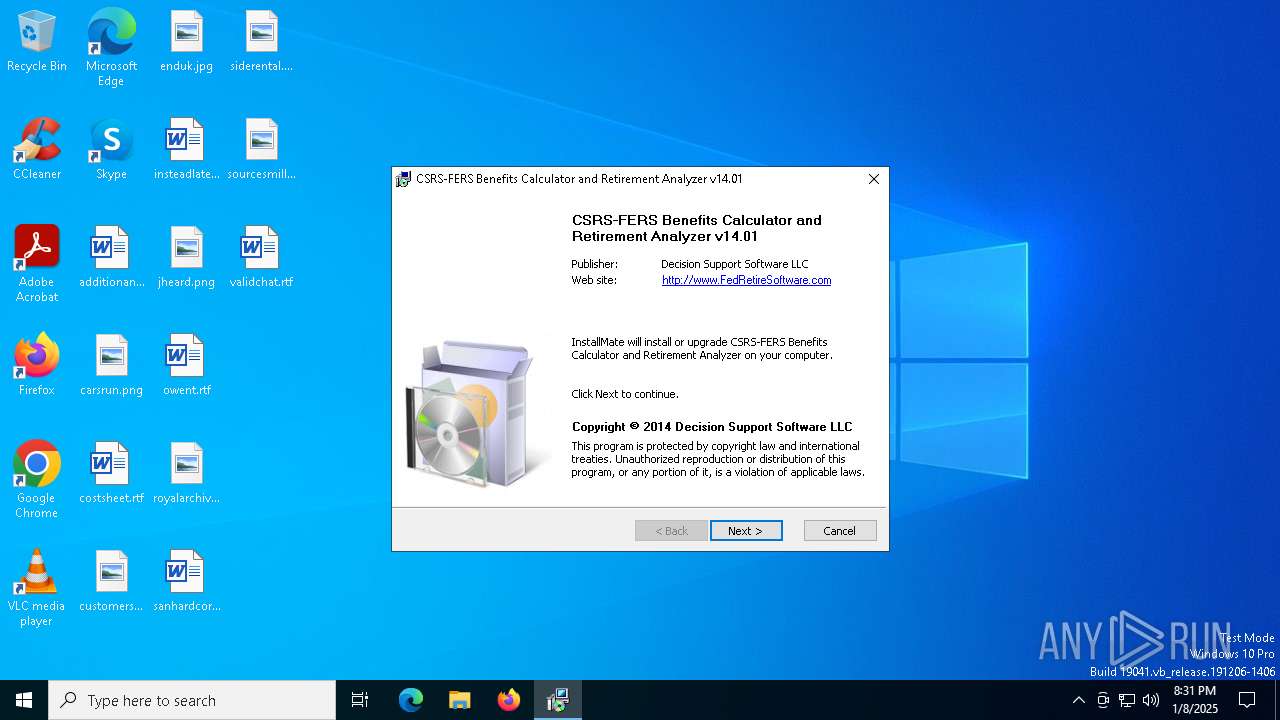Click the publisher name 'Decision Support Software LLC'
Screen dimensions: 1280x720
pyautogui.click(x=734, y=264)
